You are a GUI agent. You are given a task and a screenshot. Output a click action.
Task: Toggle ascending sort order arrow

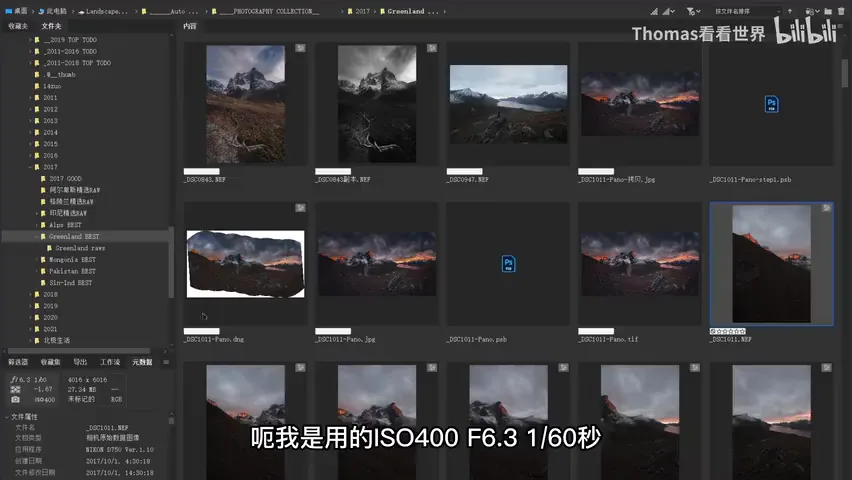point(790,11)
